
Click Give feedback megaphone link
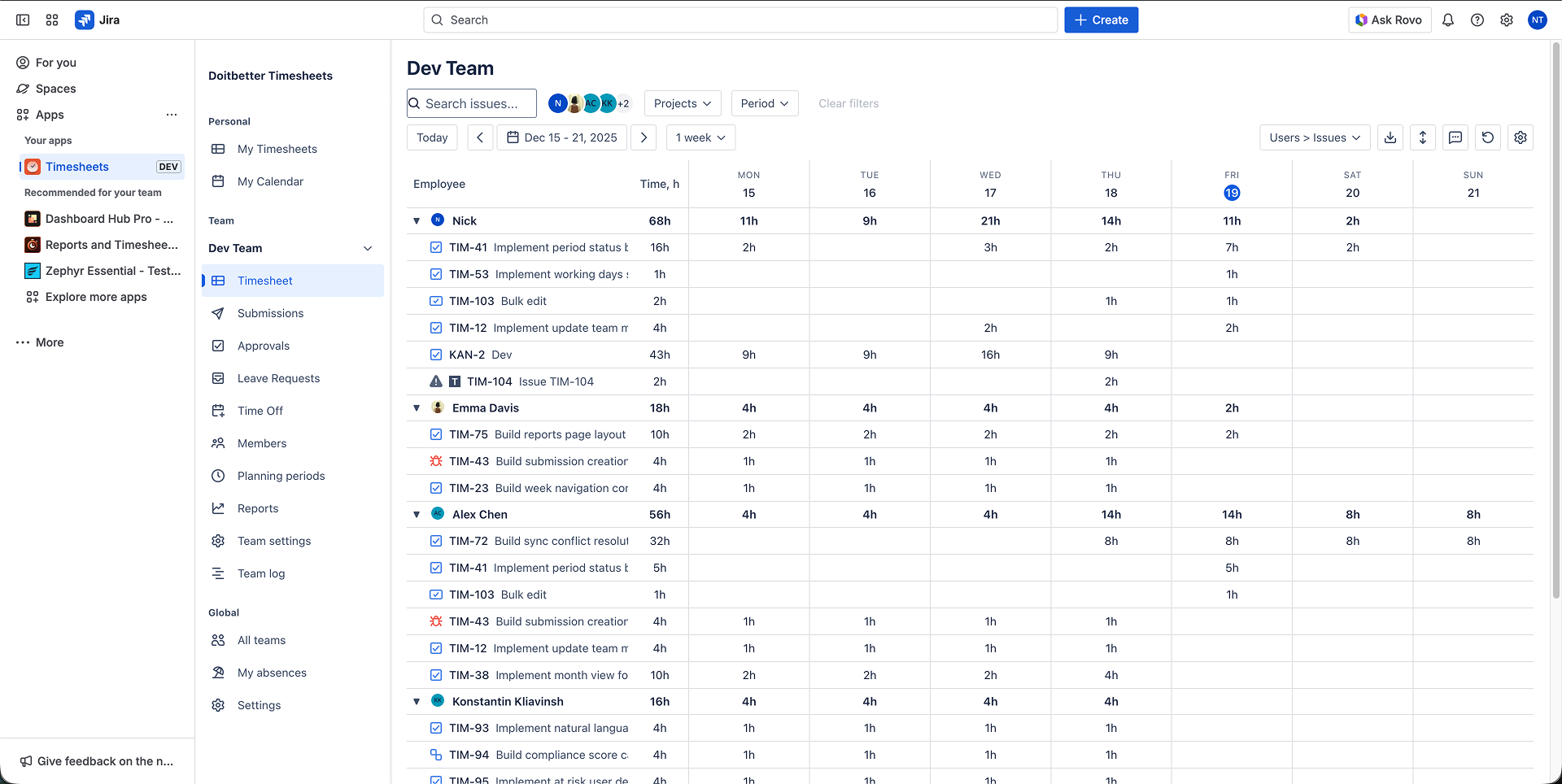click(x=96, y=761)
